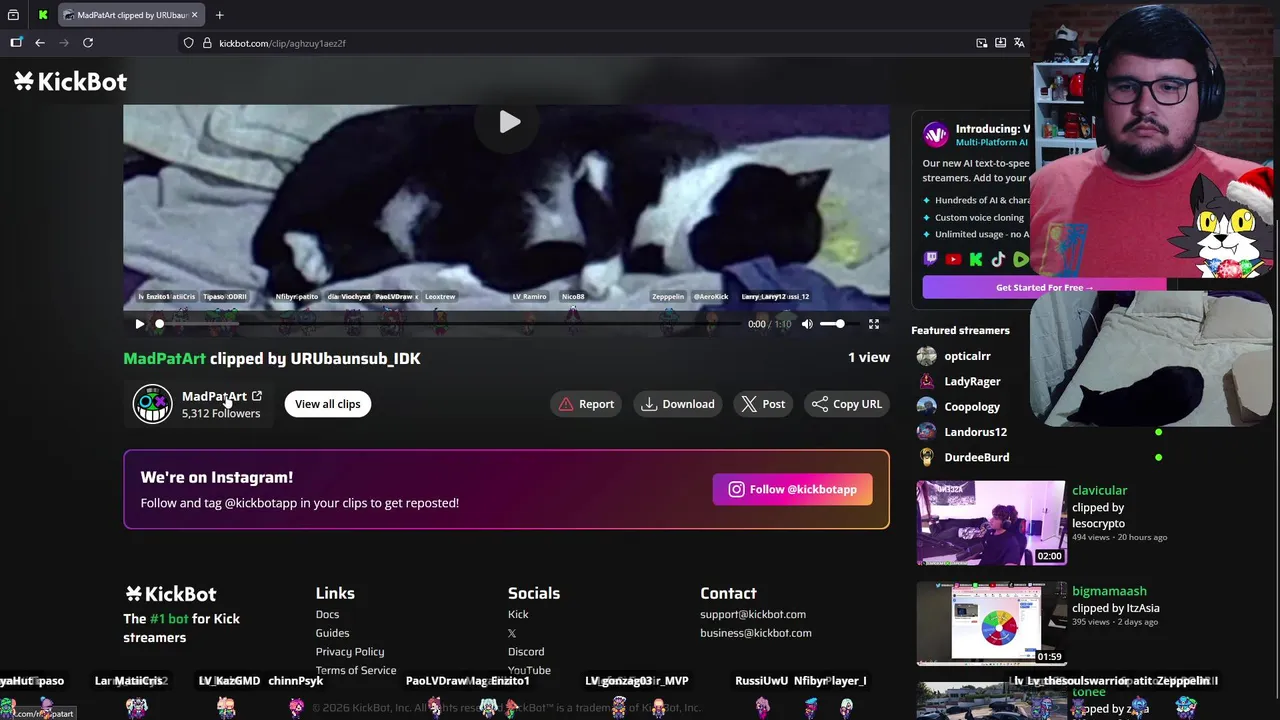The height and width of the screenshot is (720, 1280).
Task: Click Get Started For Free button
Action: 1044,288
